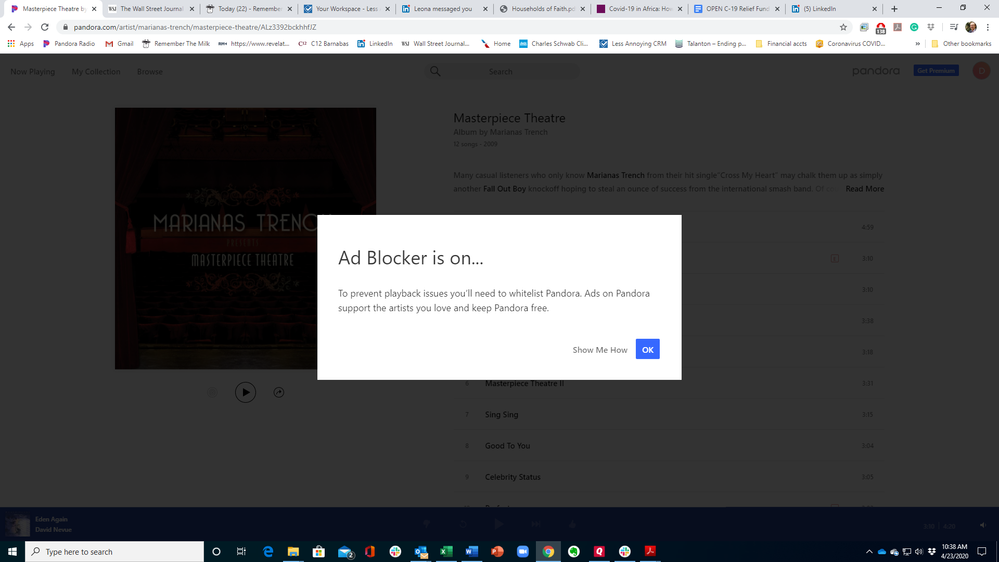999x562 pixels.
Task: Open My Collection in Pandora nav
Action: pos(96,71)
